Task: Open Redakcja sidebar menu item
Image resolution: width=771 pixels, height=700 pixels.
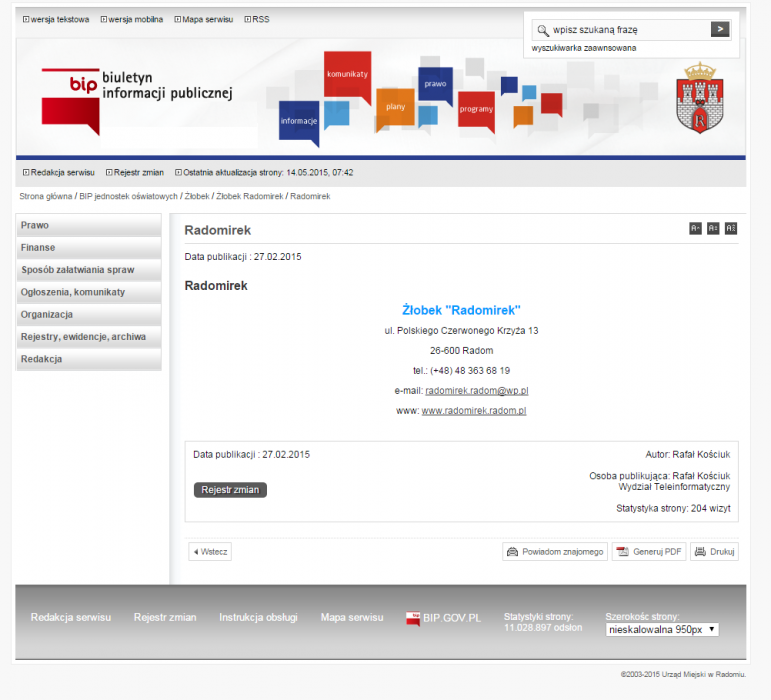Action: (x=89, y=359)
